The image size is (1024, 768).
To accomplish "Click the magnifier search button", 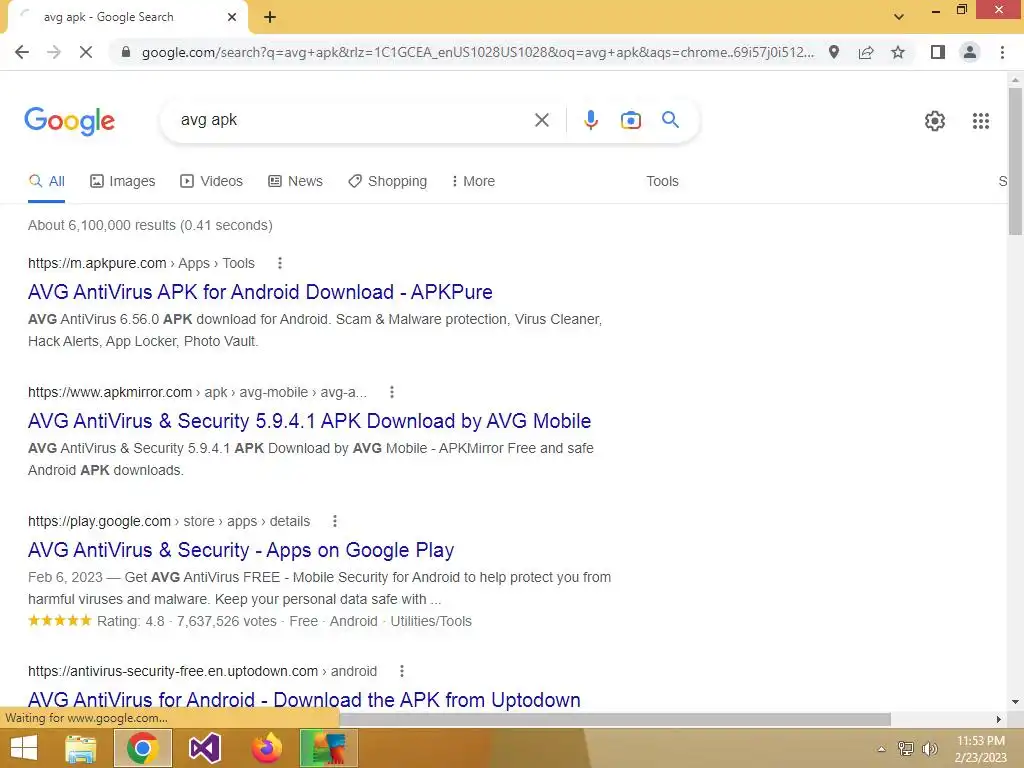I will coord(670,120).
